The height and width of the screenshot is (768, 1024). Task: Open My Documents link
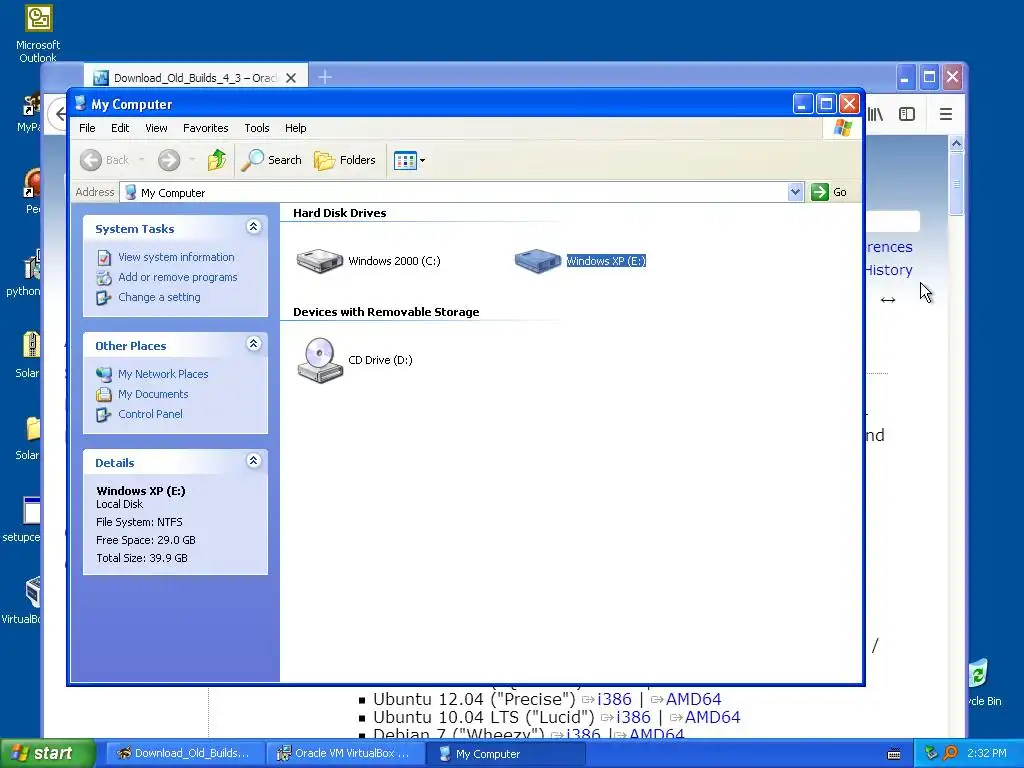point(153,394)
